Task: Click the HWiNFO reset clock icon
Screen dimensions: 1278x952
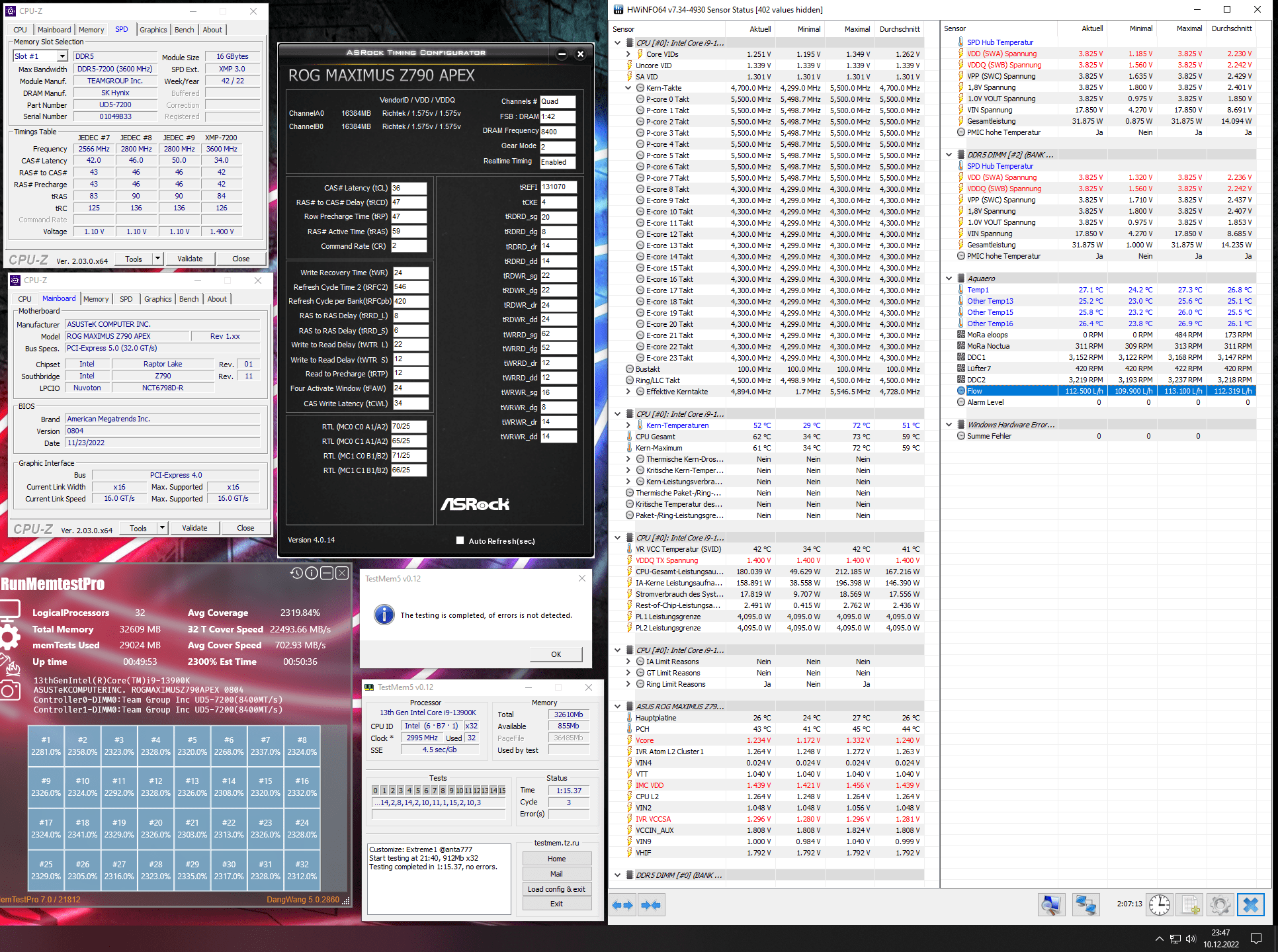Action: coord(1160,904)
